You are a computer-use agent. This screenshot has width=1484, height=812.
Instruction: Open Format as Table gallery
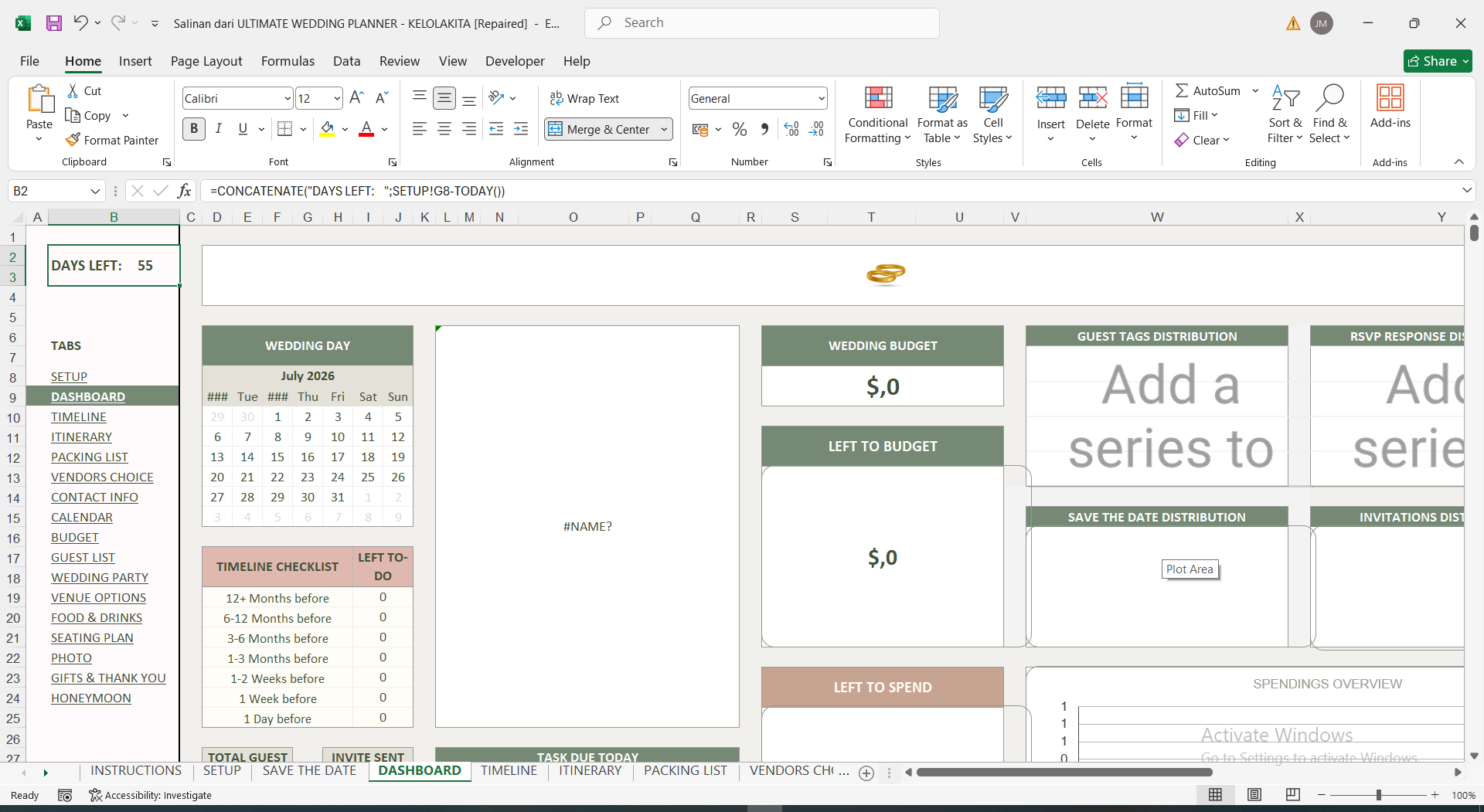942,114
